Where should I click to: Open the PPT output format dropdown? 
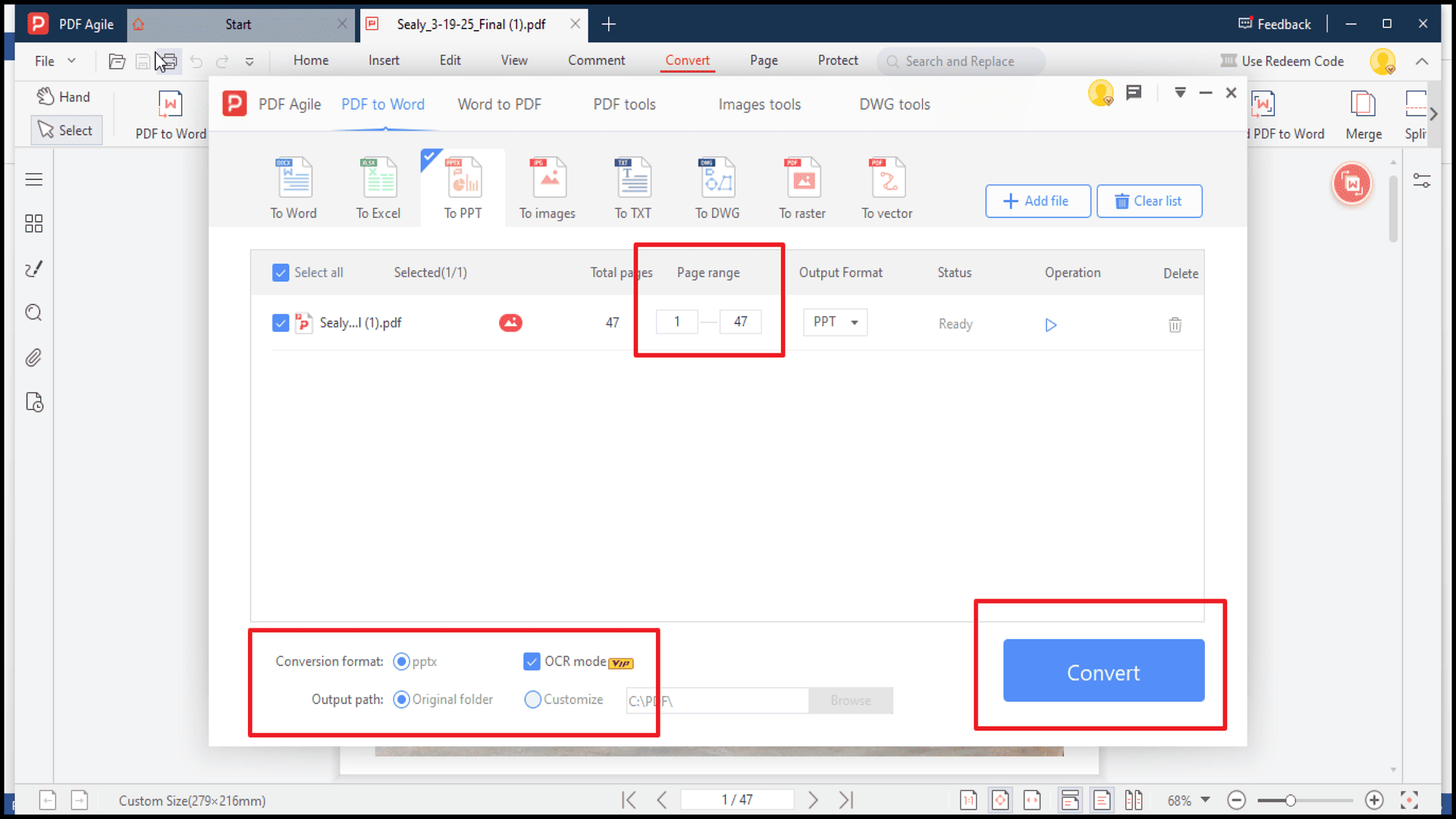tap(835, 322)
